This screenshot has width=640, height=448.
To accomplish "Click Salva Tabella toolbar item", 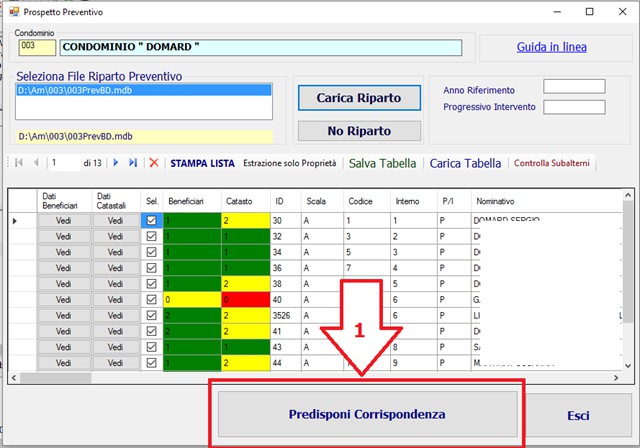I will pos(382,163).
